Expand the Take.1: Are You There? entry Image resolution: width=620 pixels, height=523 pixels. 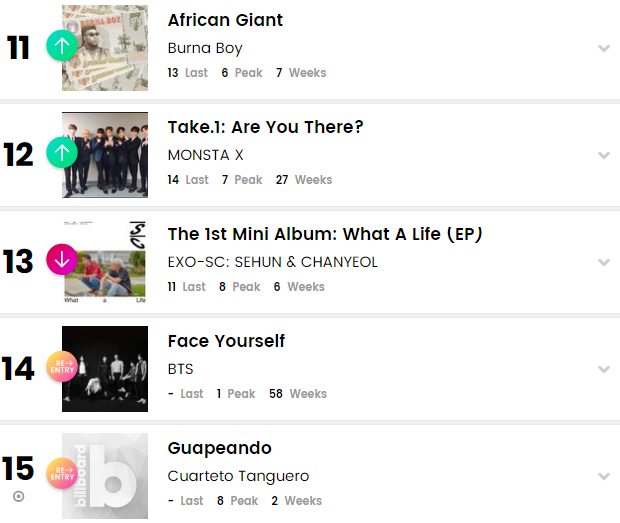click(603, 155)
